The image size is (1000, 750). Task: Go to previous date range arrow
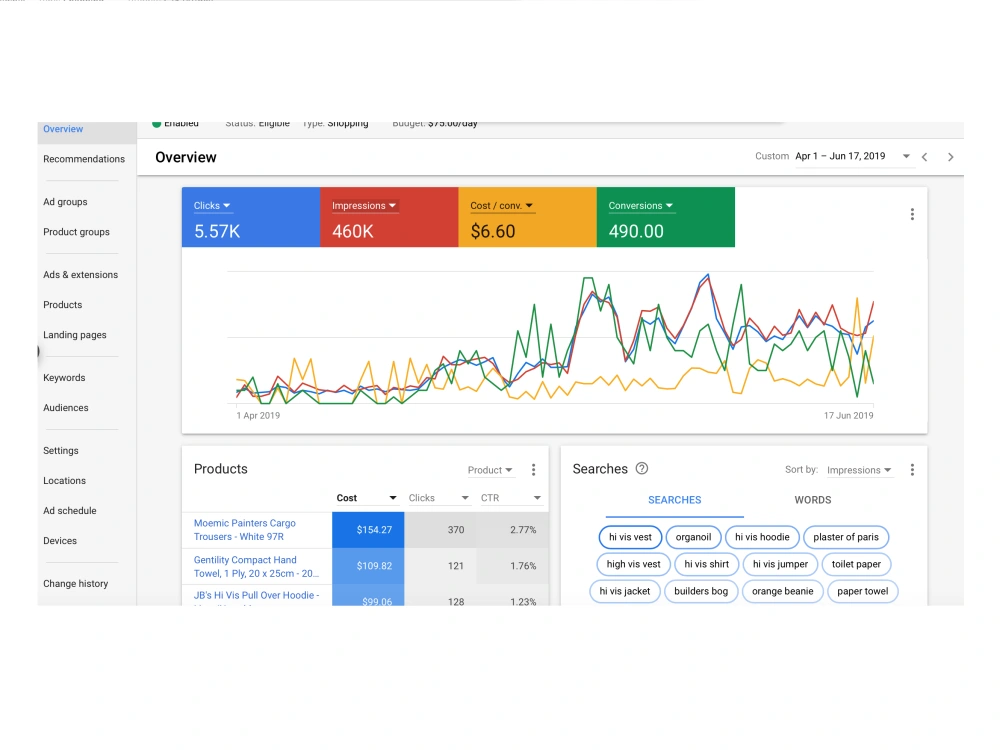pyautogui.click(x=924, y=157)
